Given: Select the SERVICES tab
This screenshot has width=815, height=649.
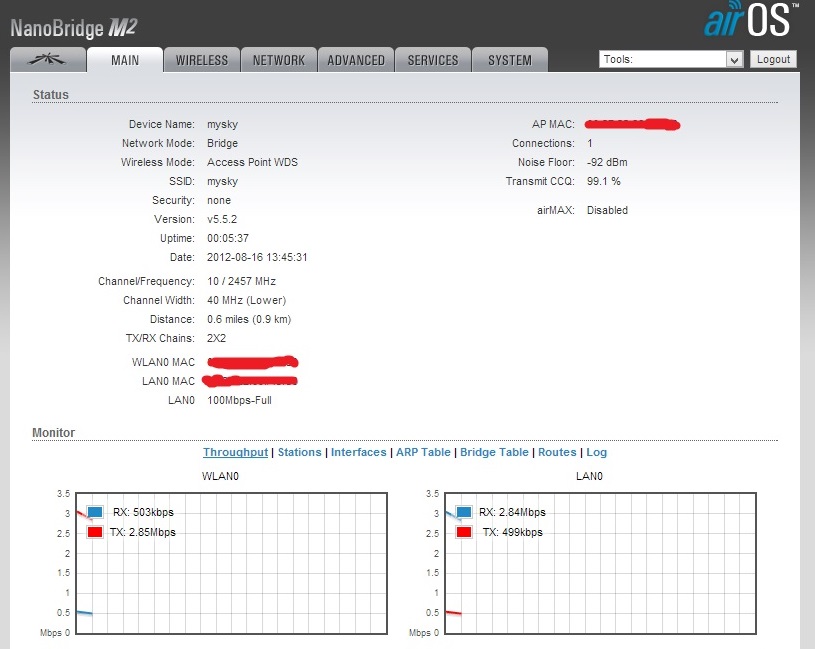Looking at the screenshot, I should 432,60.
